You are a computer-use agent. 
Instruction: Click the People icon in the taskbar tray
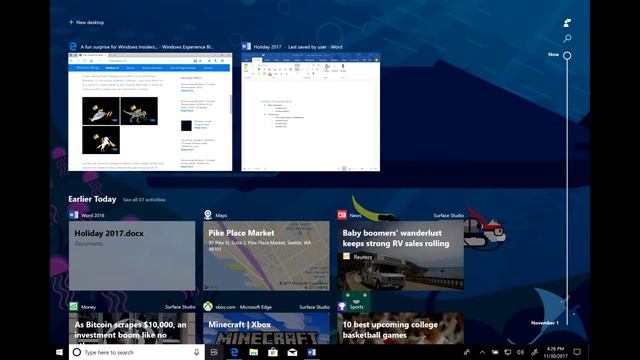click(467, 352)
